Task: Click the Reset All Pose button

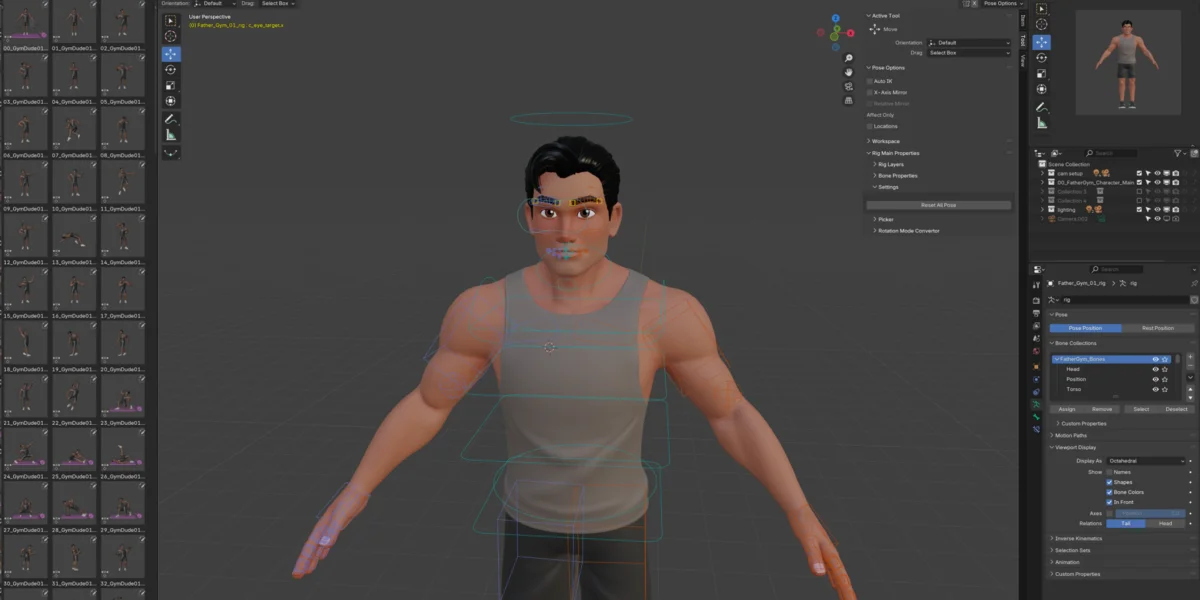Action: pyautogui.click(x=938, y=204)
